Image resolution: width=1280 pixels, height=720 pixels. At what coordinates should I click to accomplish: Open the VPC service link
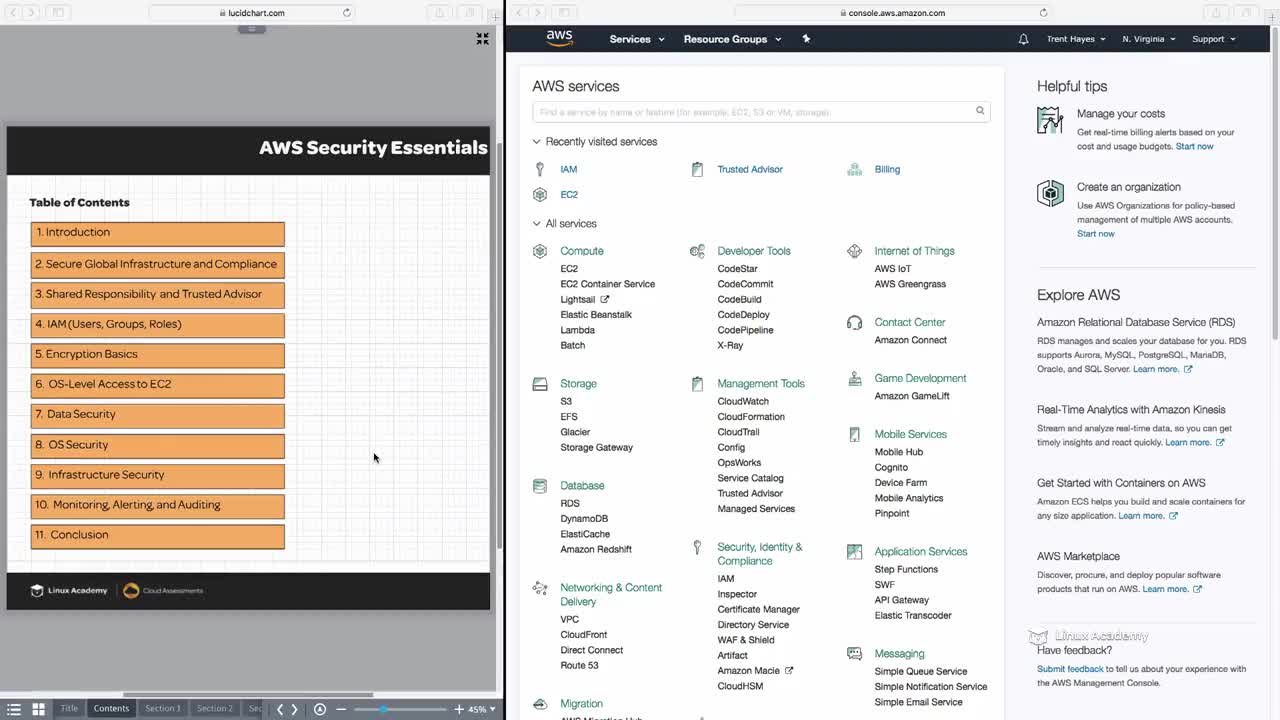[x=570, y=620]
